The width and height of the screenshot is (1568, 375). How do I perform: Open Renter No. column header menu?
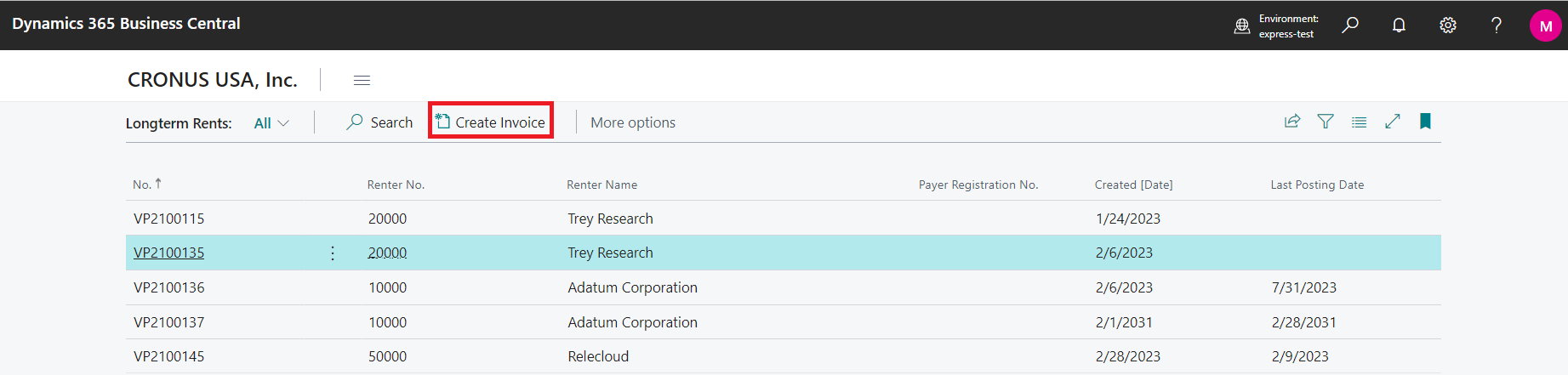tap(396, 185)
